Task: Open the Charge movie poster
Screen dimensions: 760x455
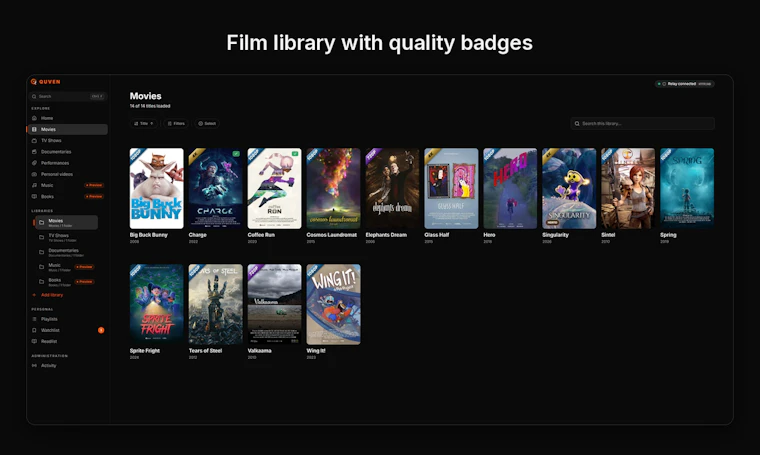Action: [216, 188]
